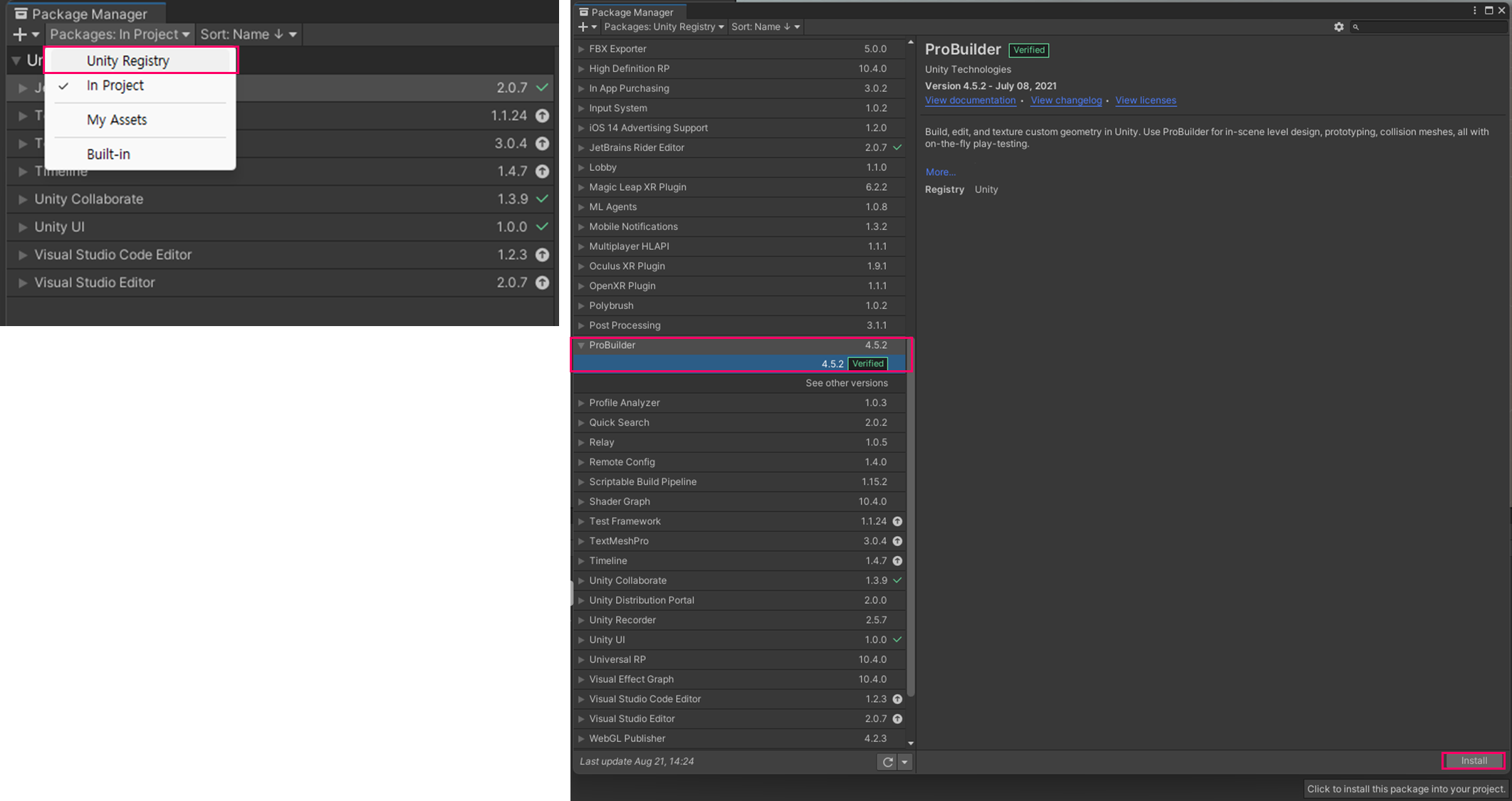Image resolution: width=1512 pixels, height=801 pixels.
Task: Select the checked In Project menu option
Action: tap(115, 85)
